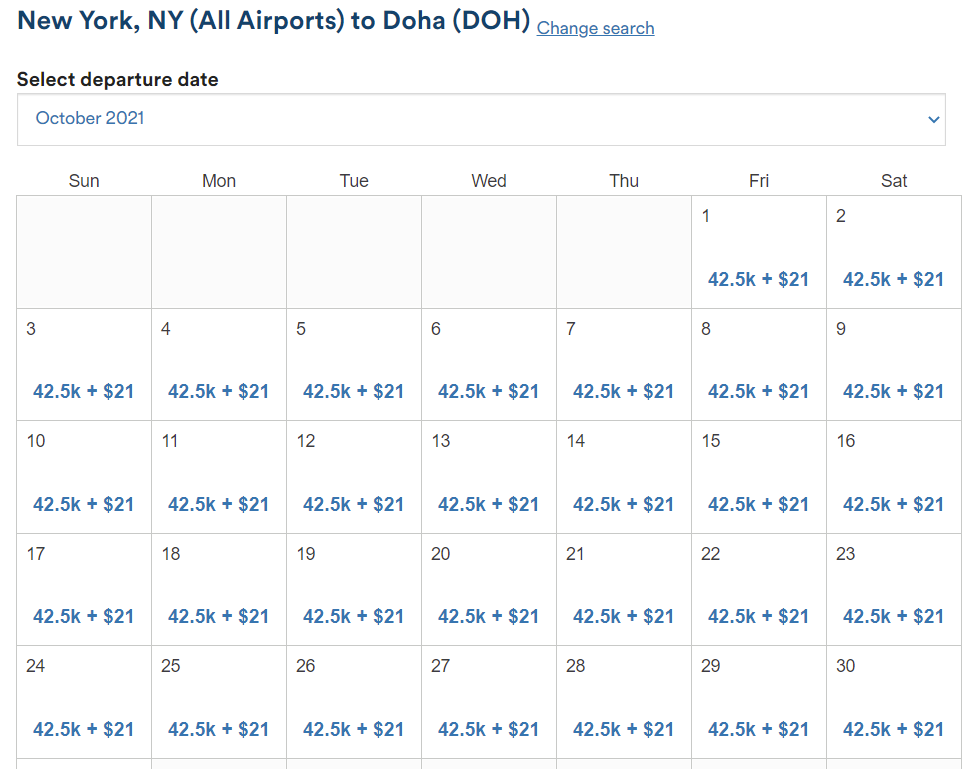Choose October 24 departure fare
The width and height of the screenshot is (969, 769).
point(83,729)
